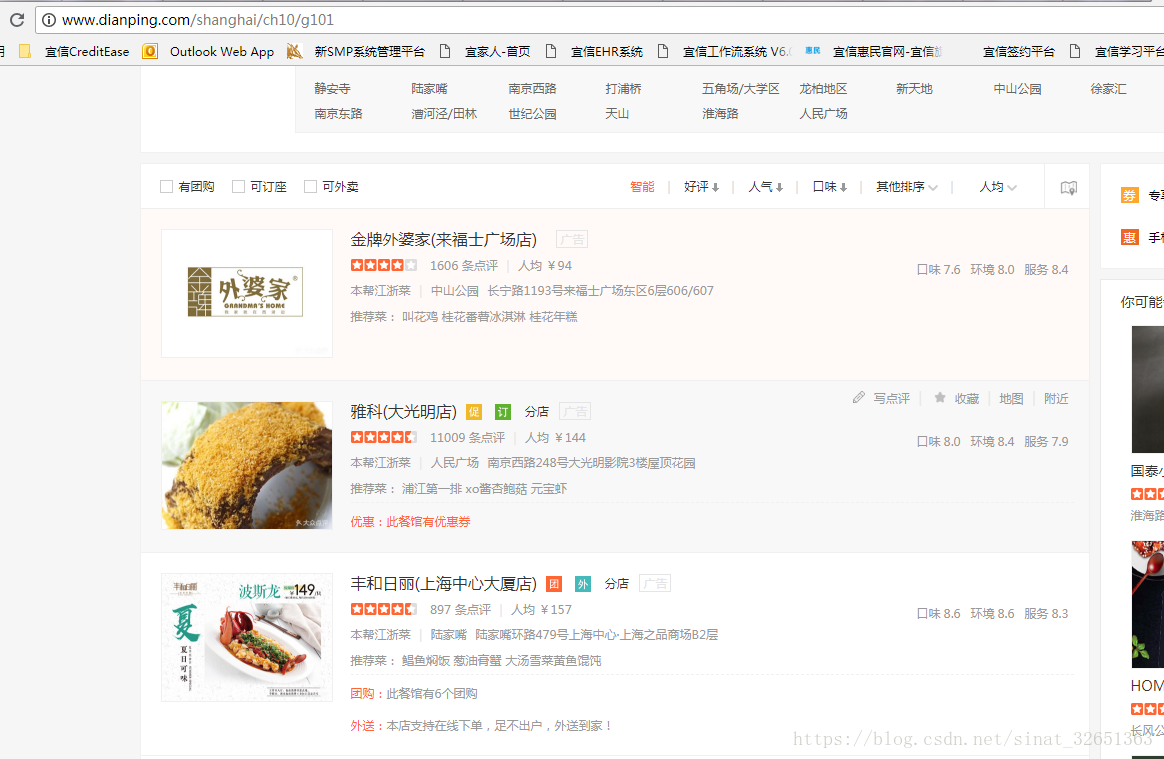Click the star 收藏 icon
Viewport: 1164px width, 759px height.
[x=940, y=397]
